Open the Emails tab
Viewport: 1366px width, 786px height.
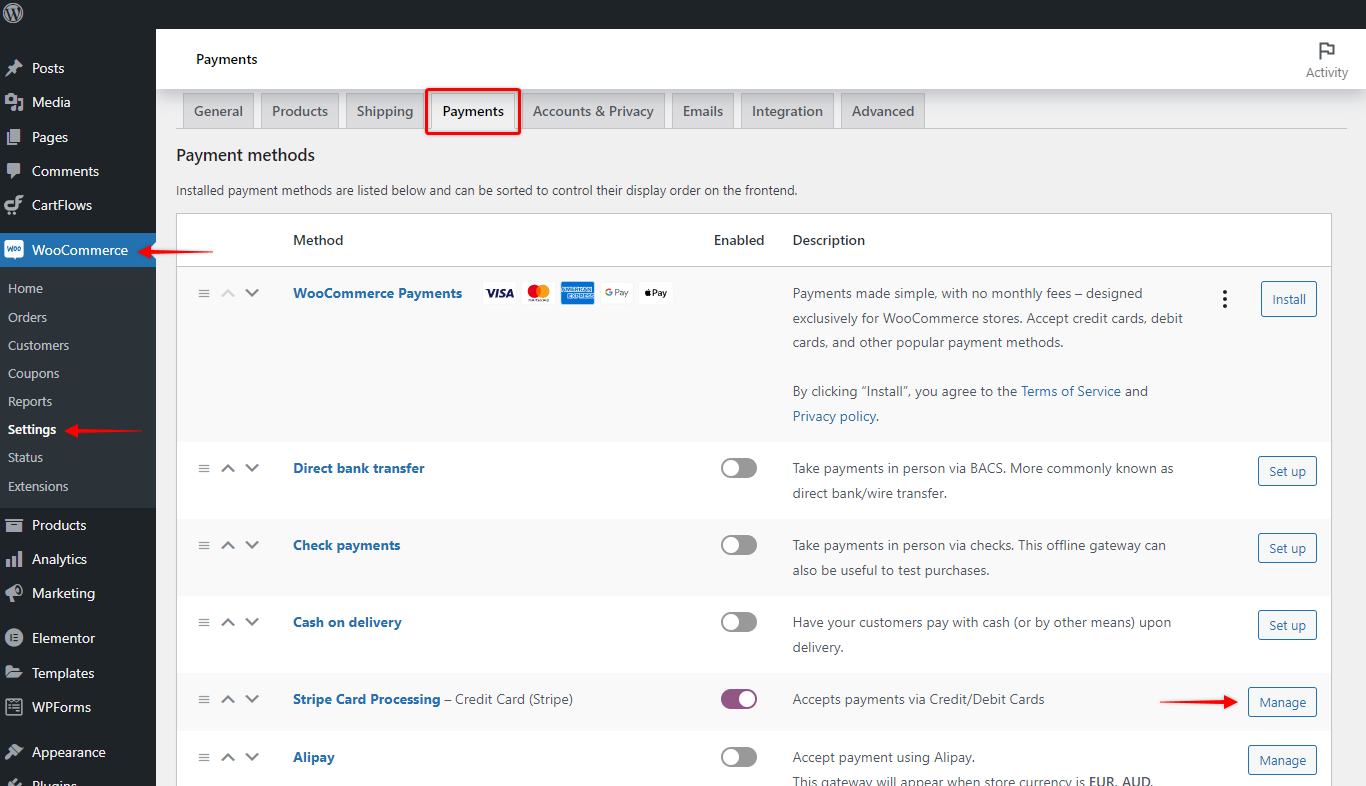tap(703, 111)
